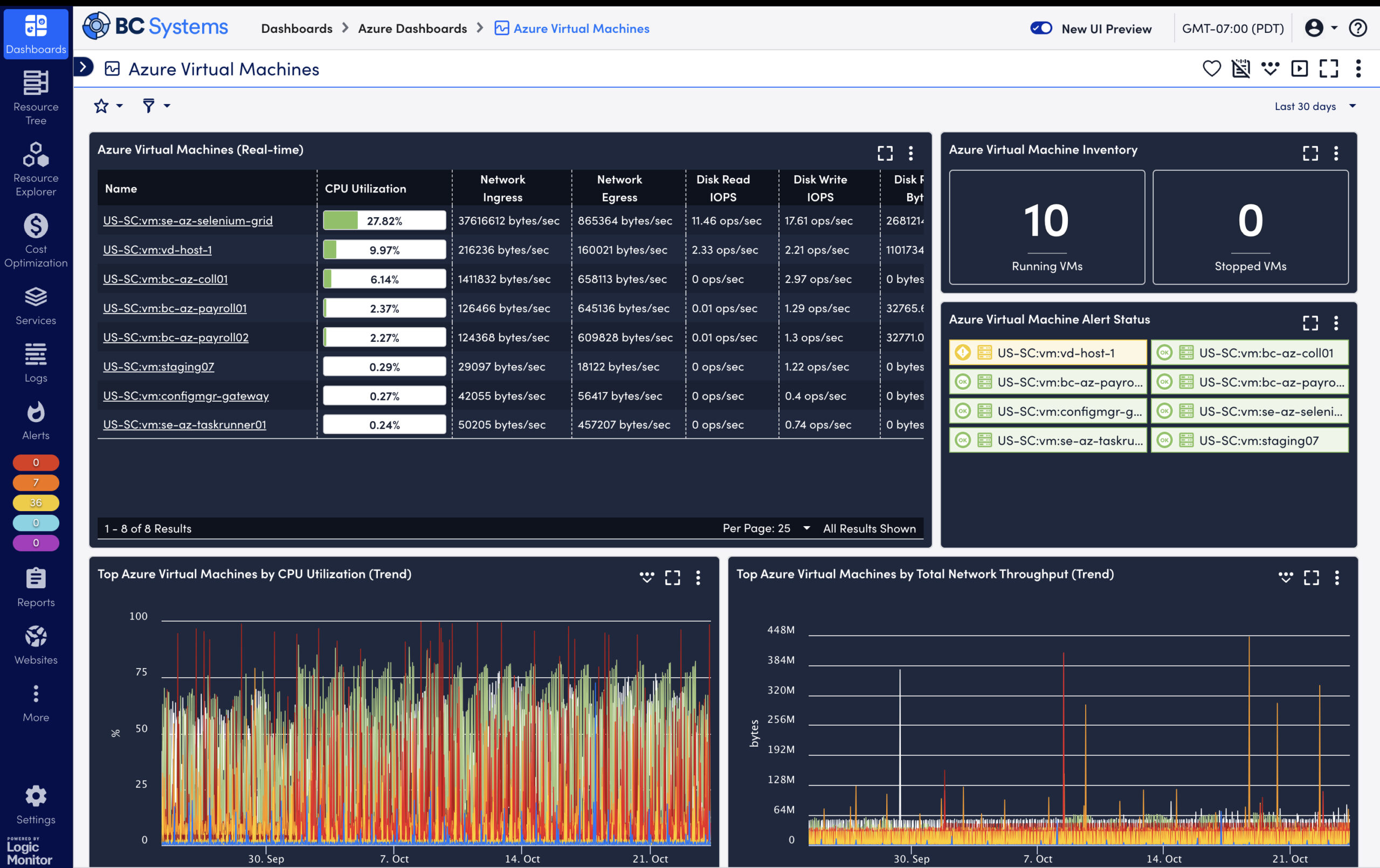Open Resource Tree in sidebar
Viewport: 1380px width, 868px height.
36,98
